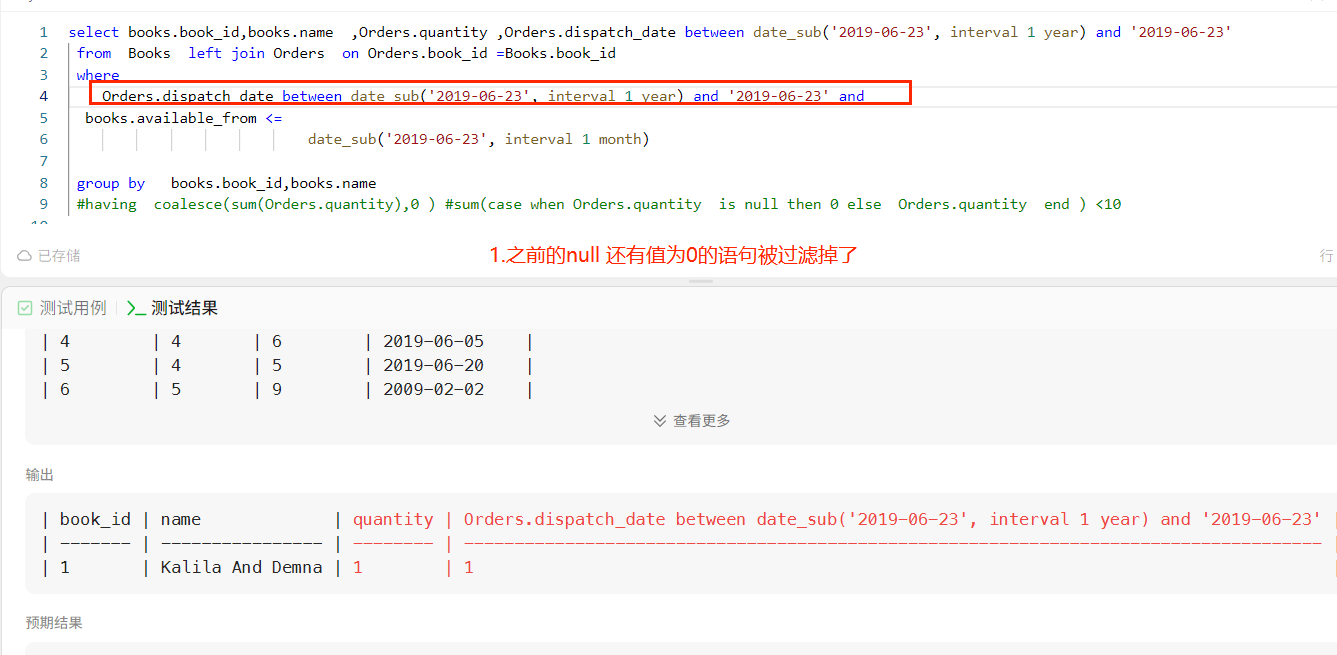The image size is (1337, 655).
Task: Click the quantity column header in output
Action: 393,519
